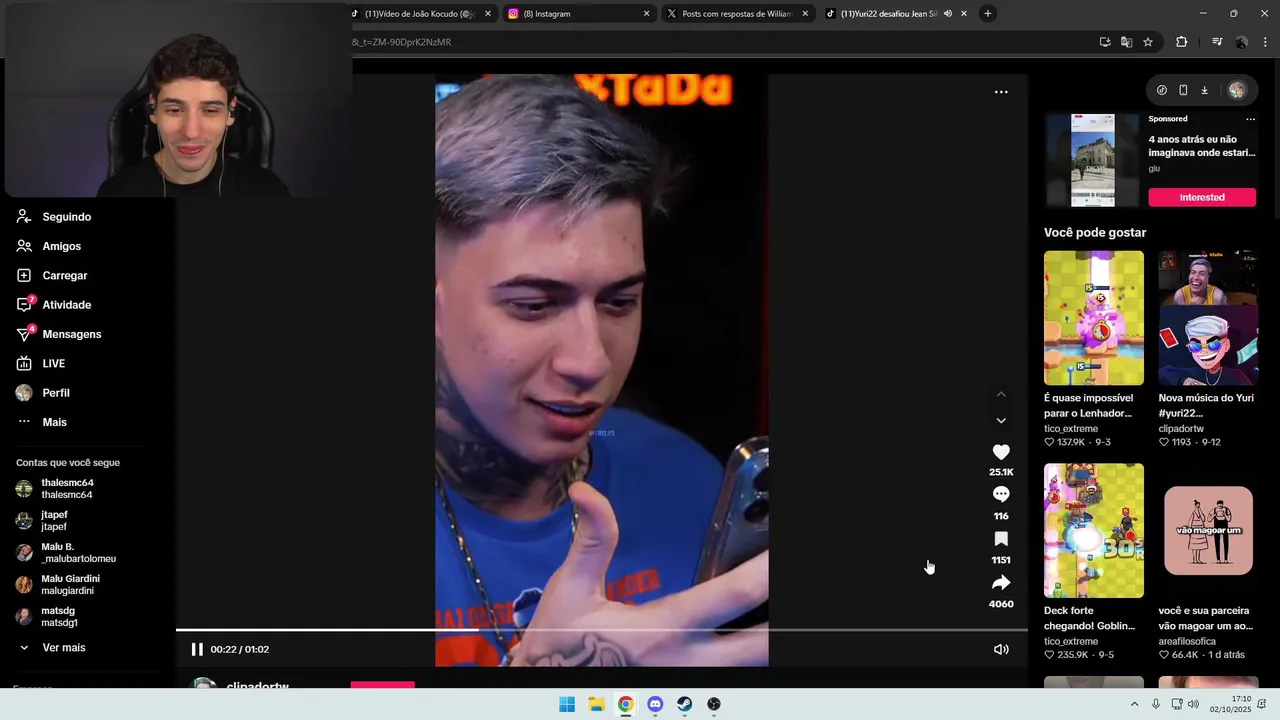This screenshot has height=720, width=1280.
Task: Open OBS Studio from the taskbar
Action: [714, 704]
